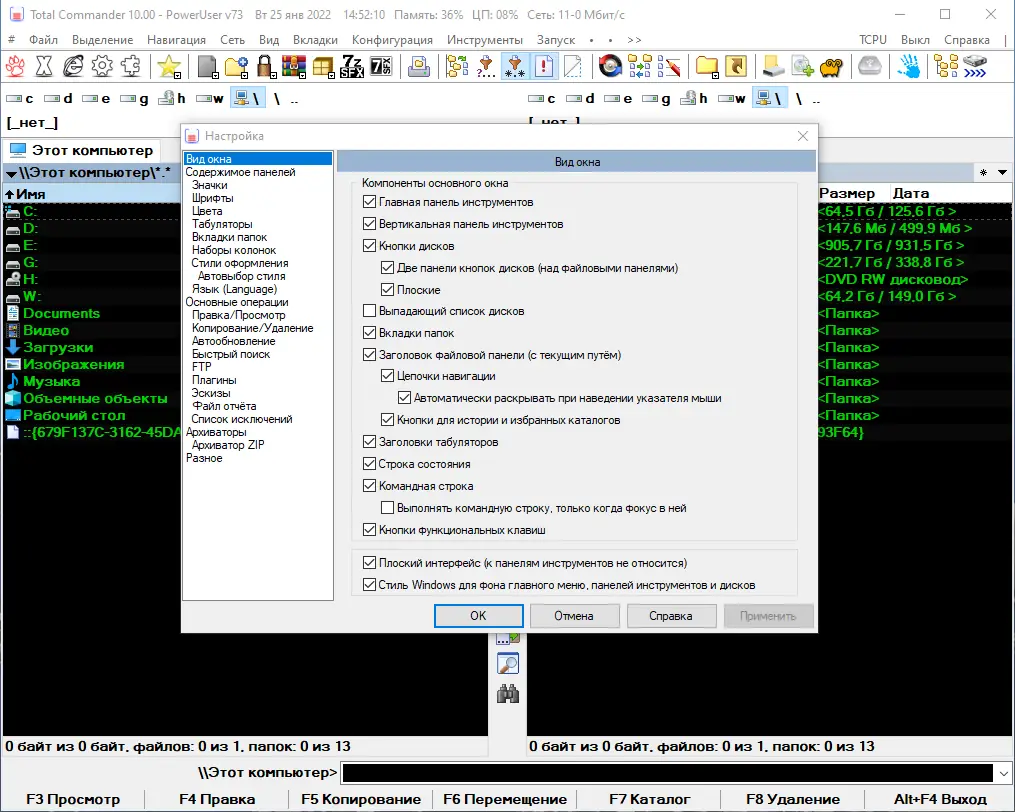
Task: Click the Internet Explorer toolbar icon
Action: 72,66
